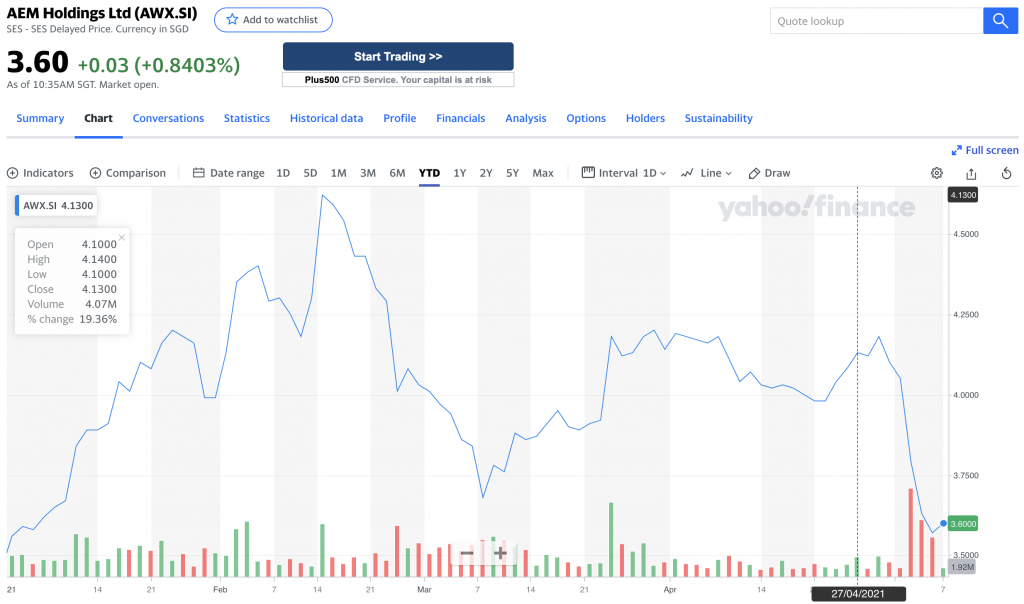This screenshot has height=604, width=1024.
Task: Zoom out using the minus icon
Action: (467, 553)
